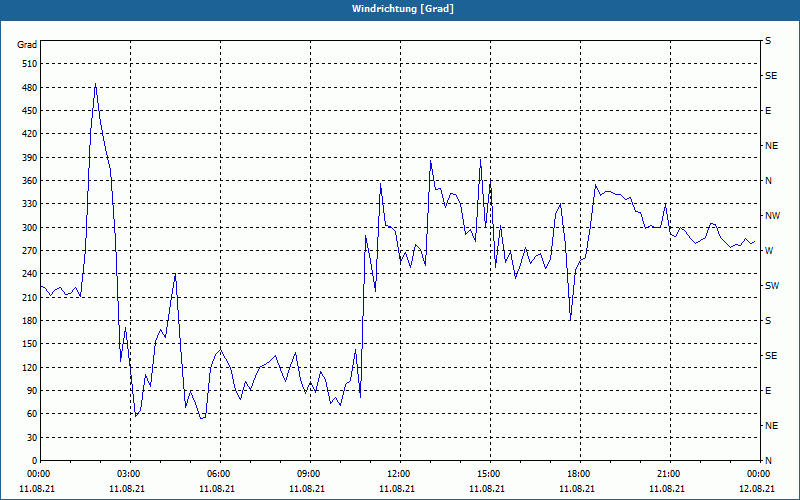Select the "Grad" y-axis unit label

point(27,45)
